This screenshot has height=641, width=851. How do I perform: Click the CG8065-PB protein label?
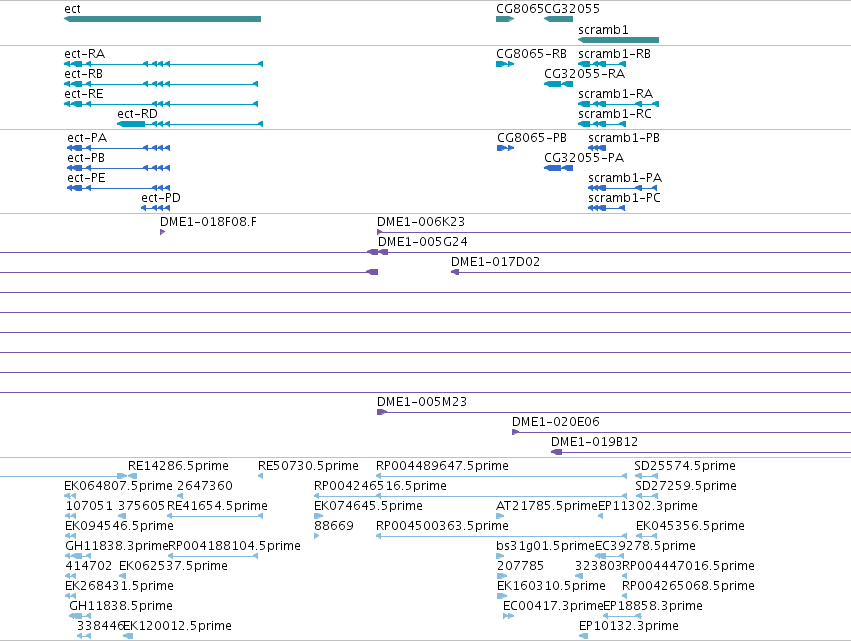tap(532, 138)
